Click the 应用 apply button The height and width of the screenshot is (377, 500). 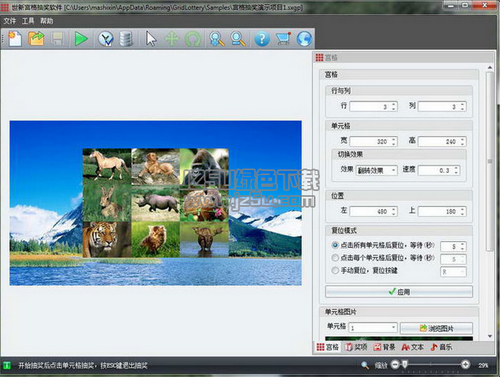(399, 292)
